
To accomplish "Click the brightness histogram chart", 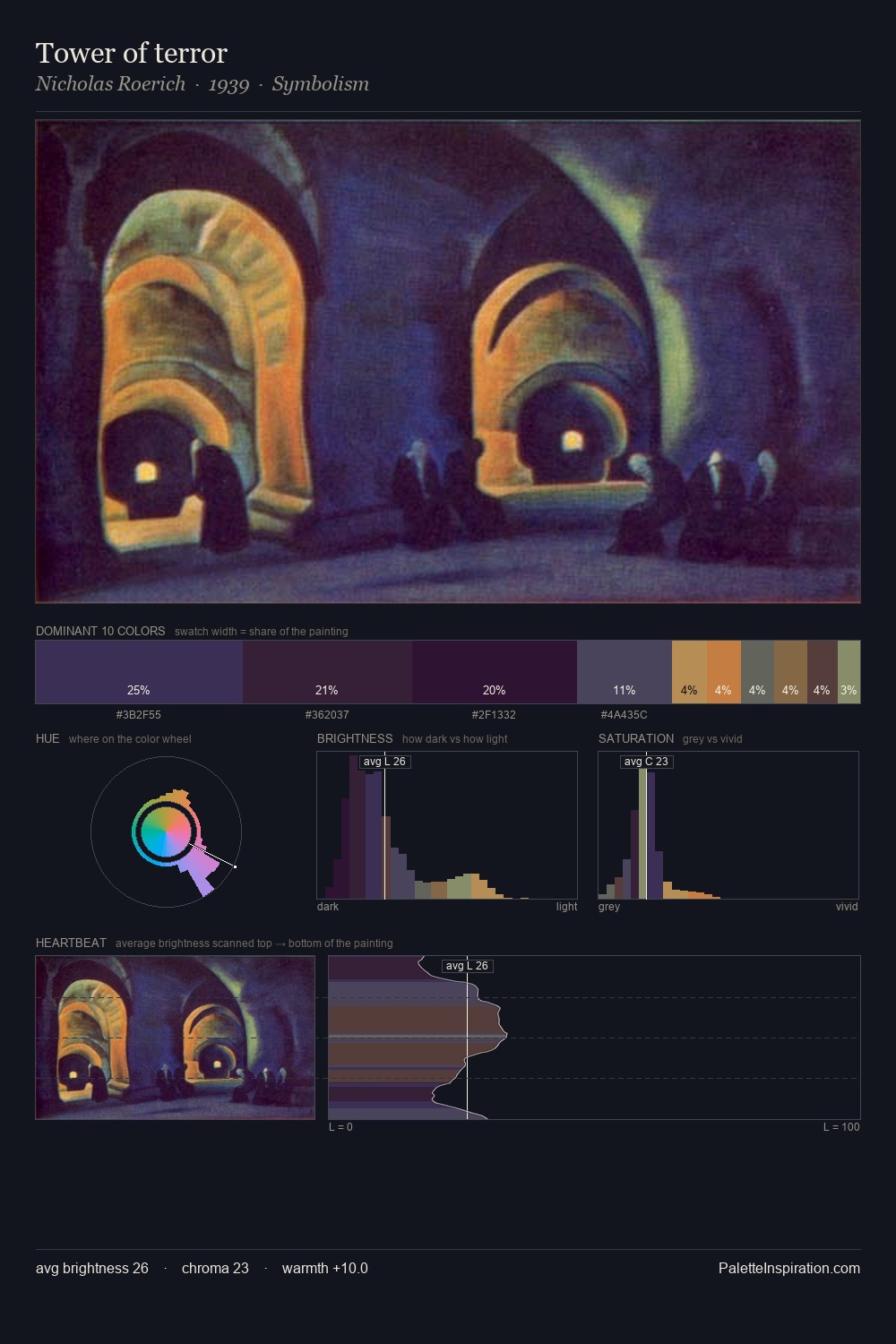I will (x=447, y=825).
